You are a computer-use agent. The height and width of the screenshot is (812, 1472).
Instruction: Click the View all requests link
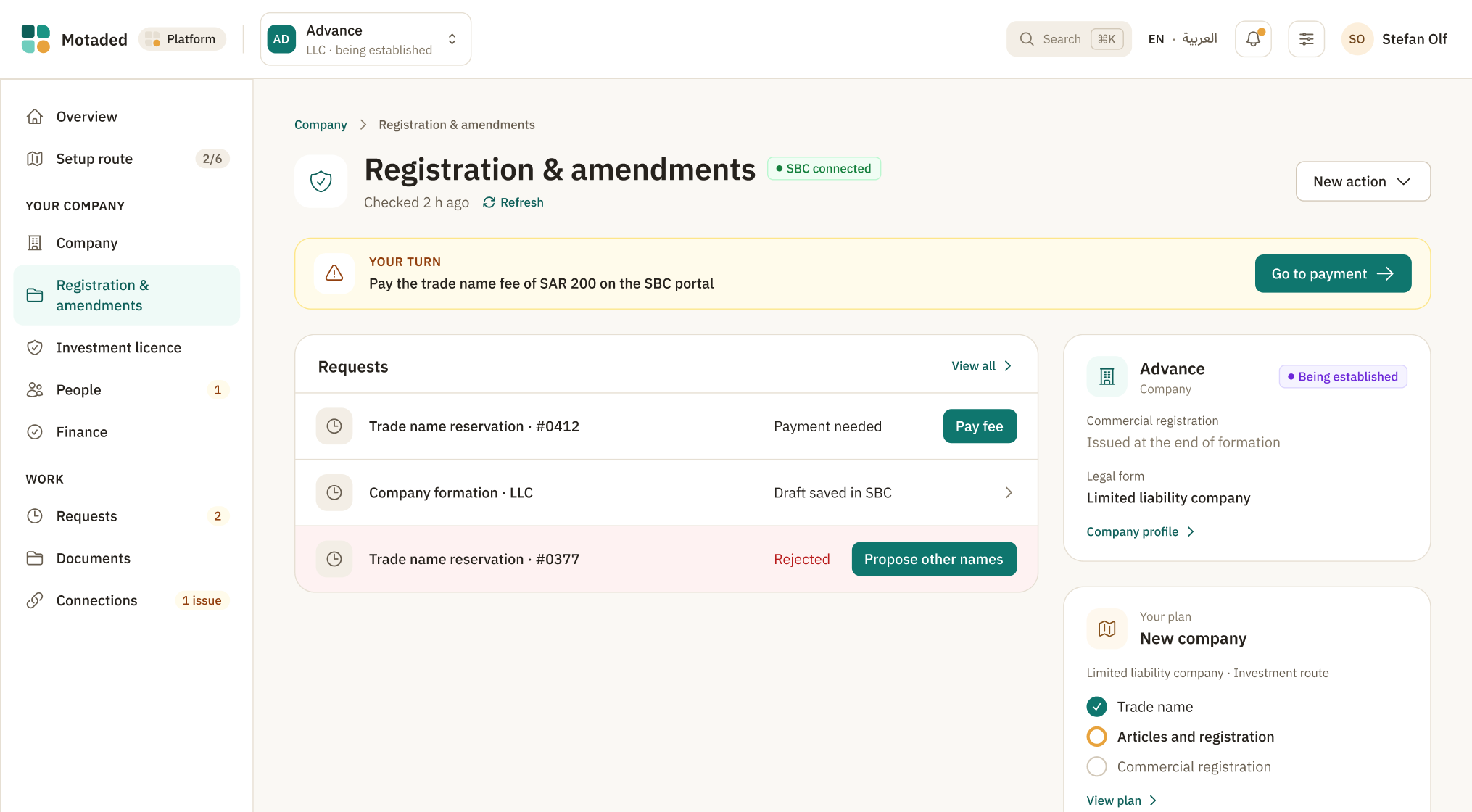pyautogui.click(x=981, y=366)
